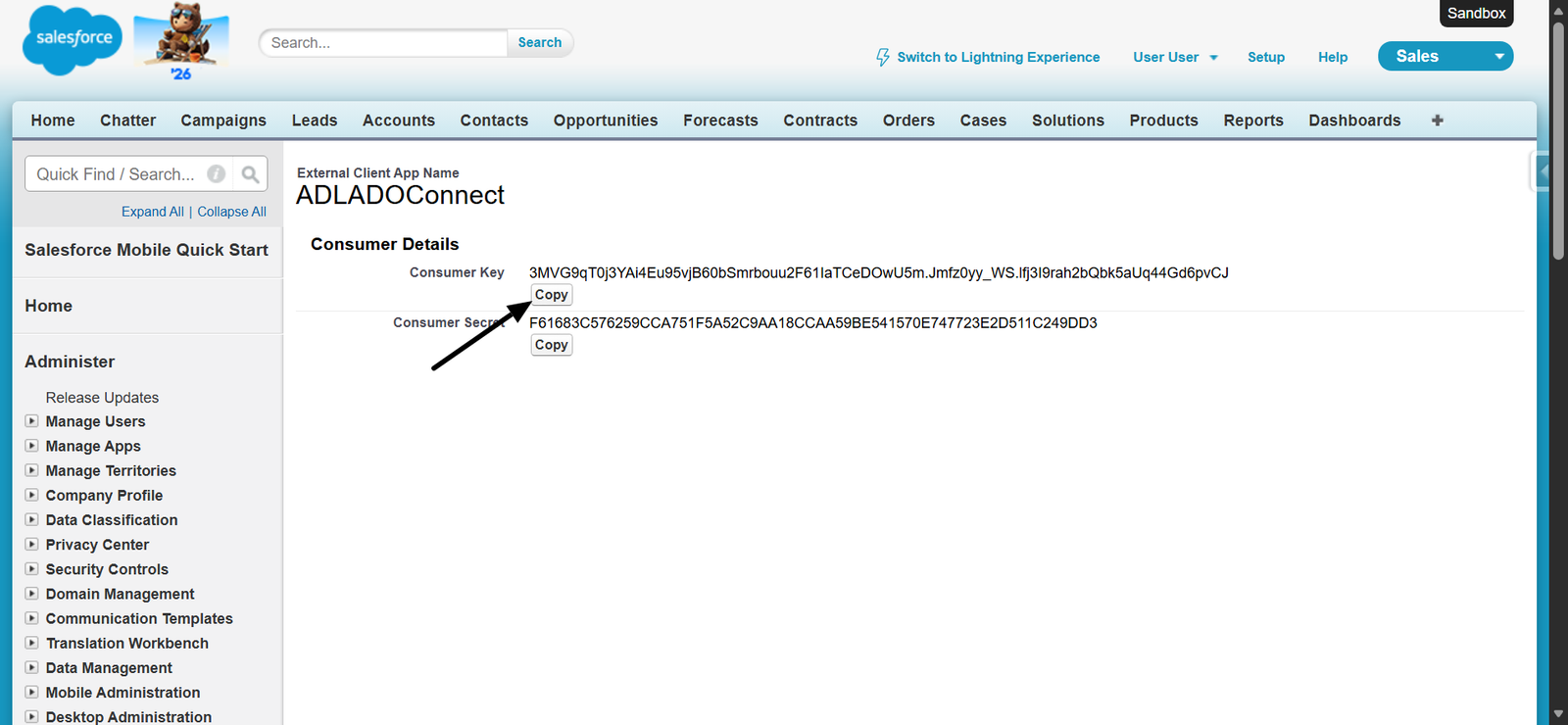Expand the Privacy Center tree arrow

31,544
